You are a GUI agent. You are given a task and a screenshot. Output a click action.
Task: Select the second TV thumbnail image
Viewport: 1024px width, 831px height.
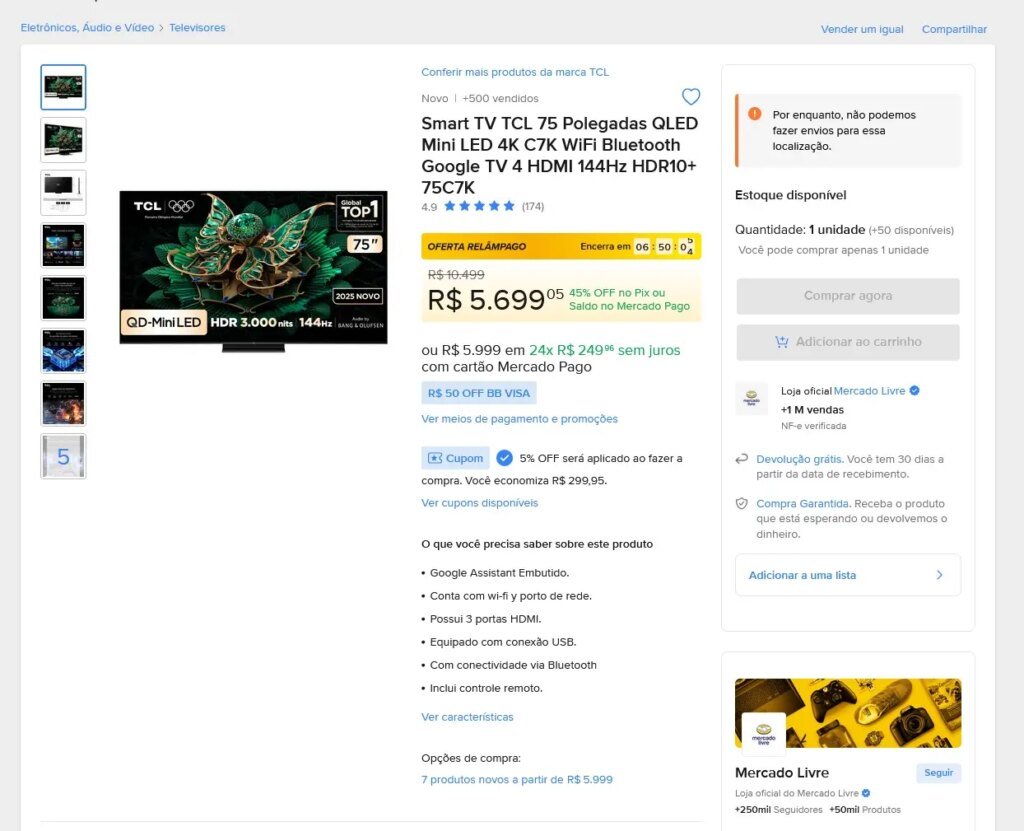click(x=63, y=140)
